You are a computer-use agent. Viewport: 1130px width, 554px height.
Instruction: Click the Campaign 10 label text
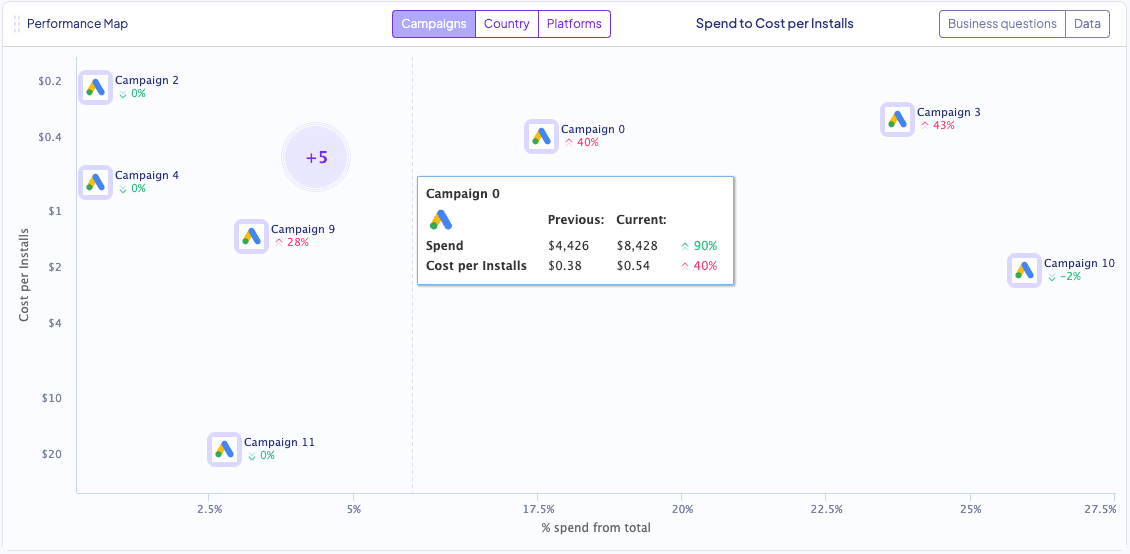click(1079, 264)
